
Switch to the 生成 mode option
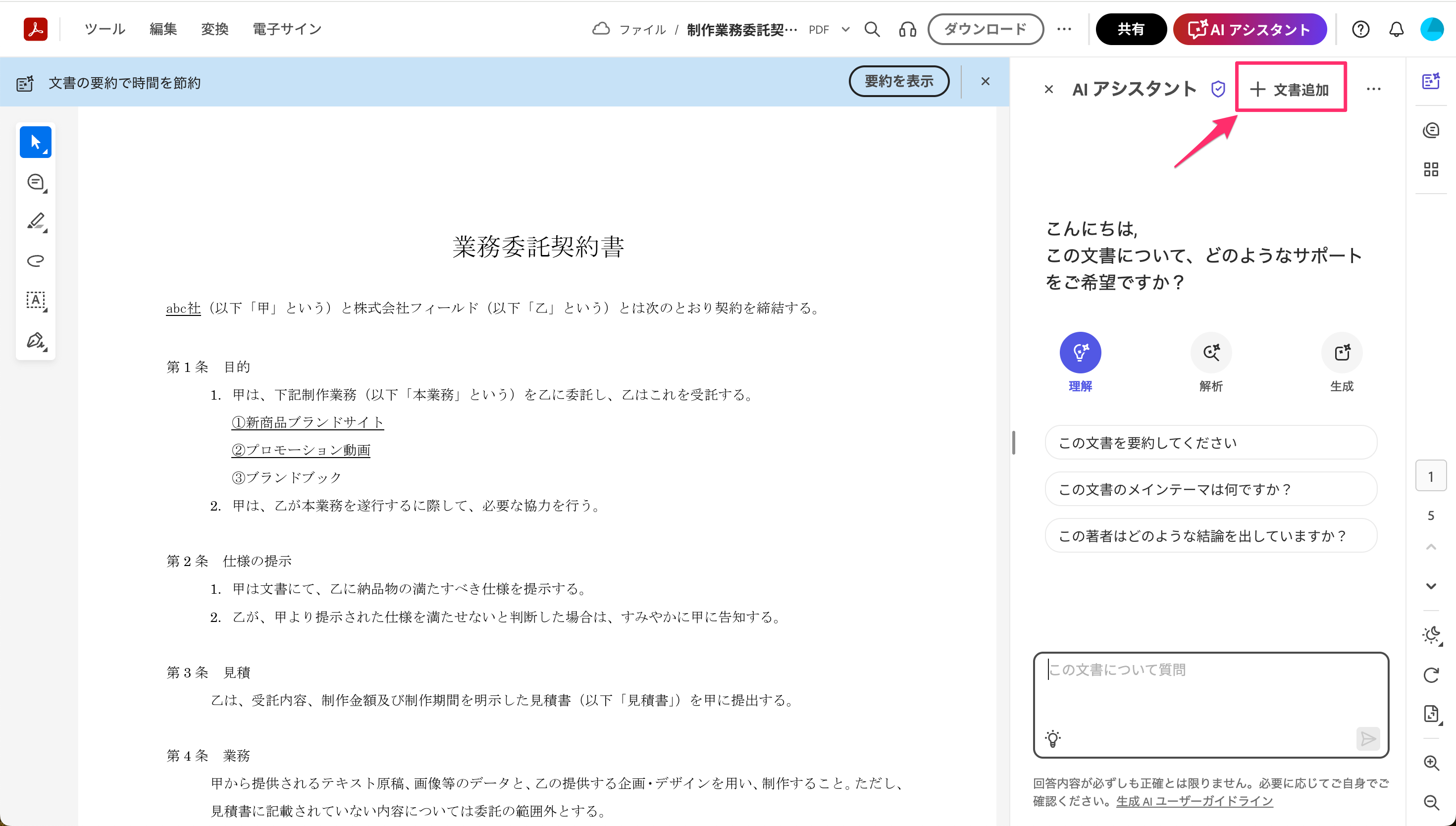coord(1342,353)
